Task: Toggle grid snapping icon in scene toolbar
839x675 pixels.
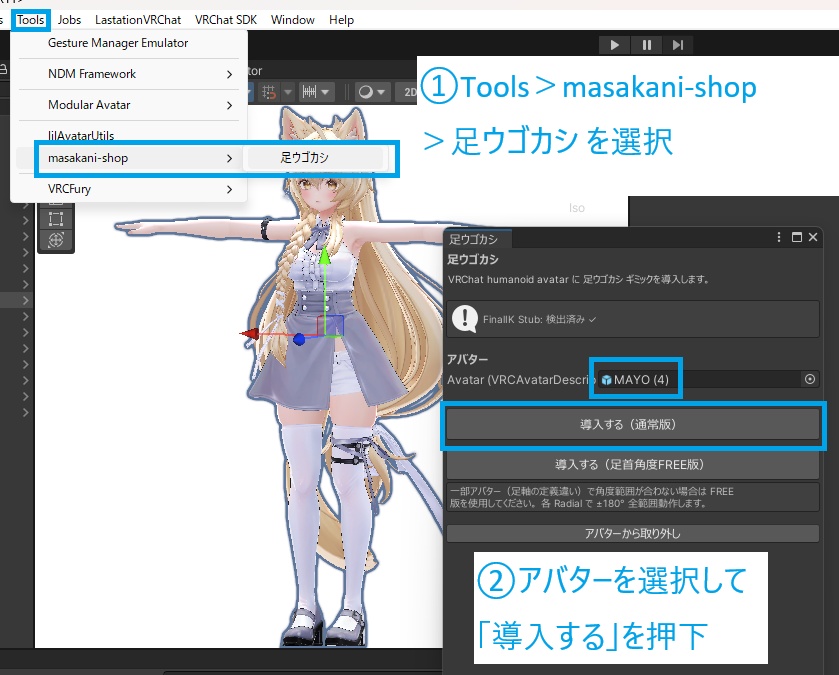Action: [x=269, y=92]
